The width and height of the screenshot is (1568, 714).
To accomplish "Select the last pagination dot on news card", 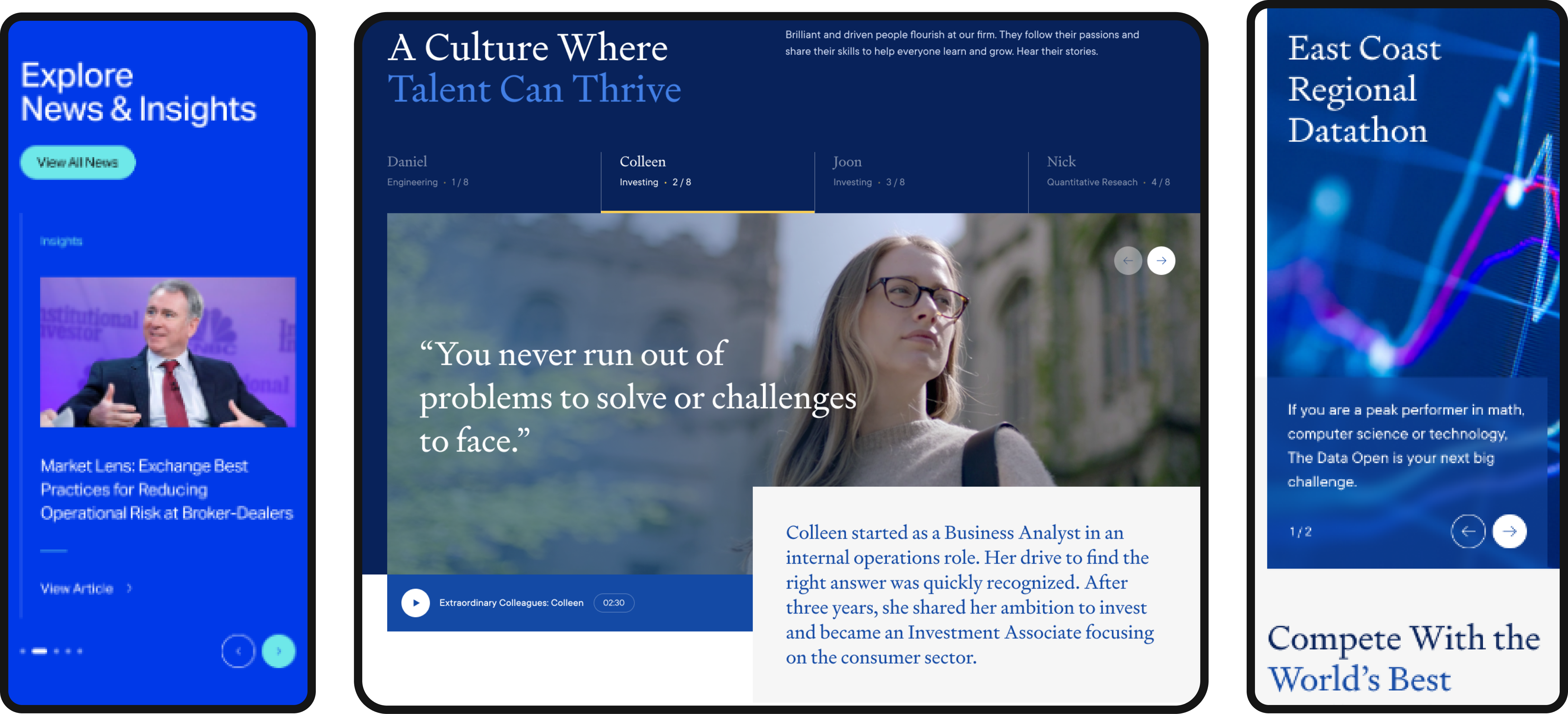I will point(80,651).
